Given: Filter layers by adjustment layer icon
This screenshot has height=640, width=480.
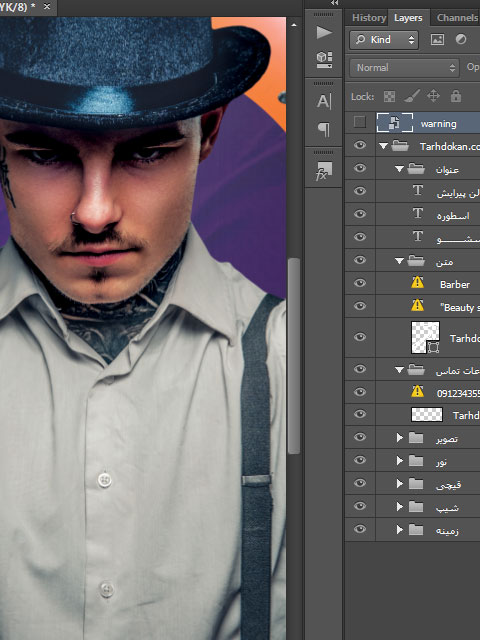Looking at the screenshot, I should (x=461, y=39).
